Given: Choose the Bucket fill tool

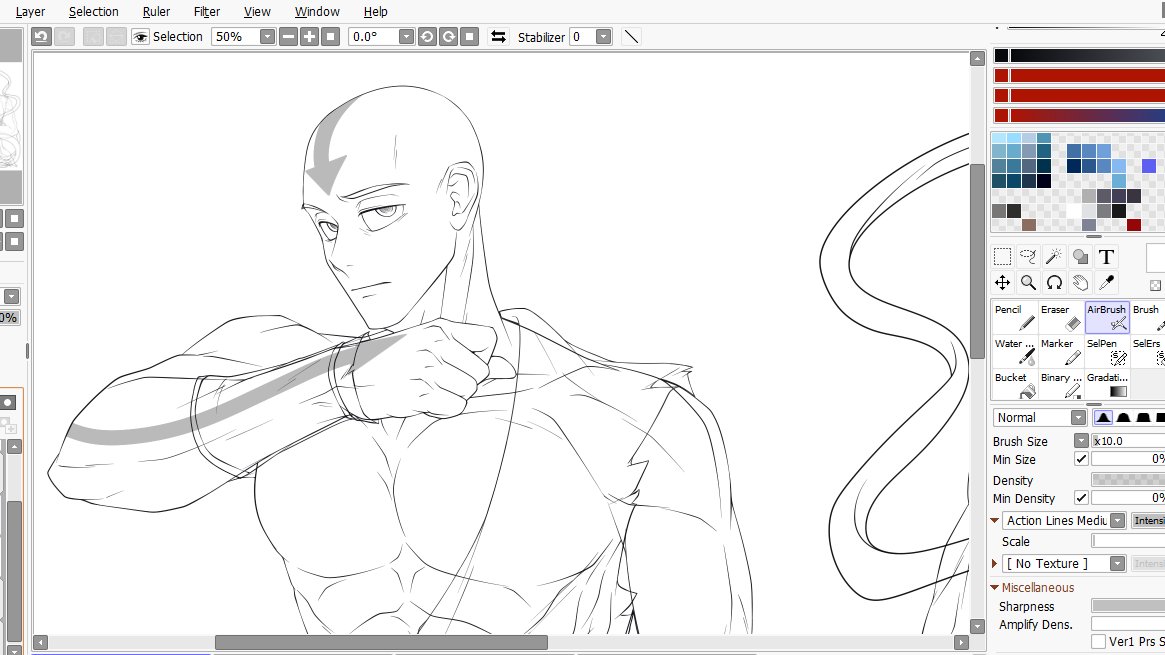Looking at the screenshot, I should [x=1015, y=385].
